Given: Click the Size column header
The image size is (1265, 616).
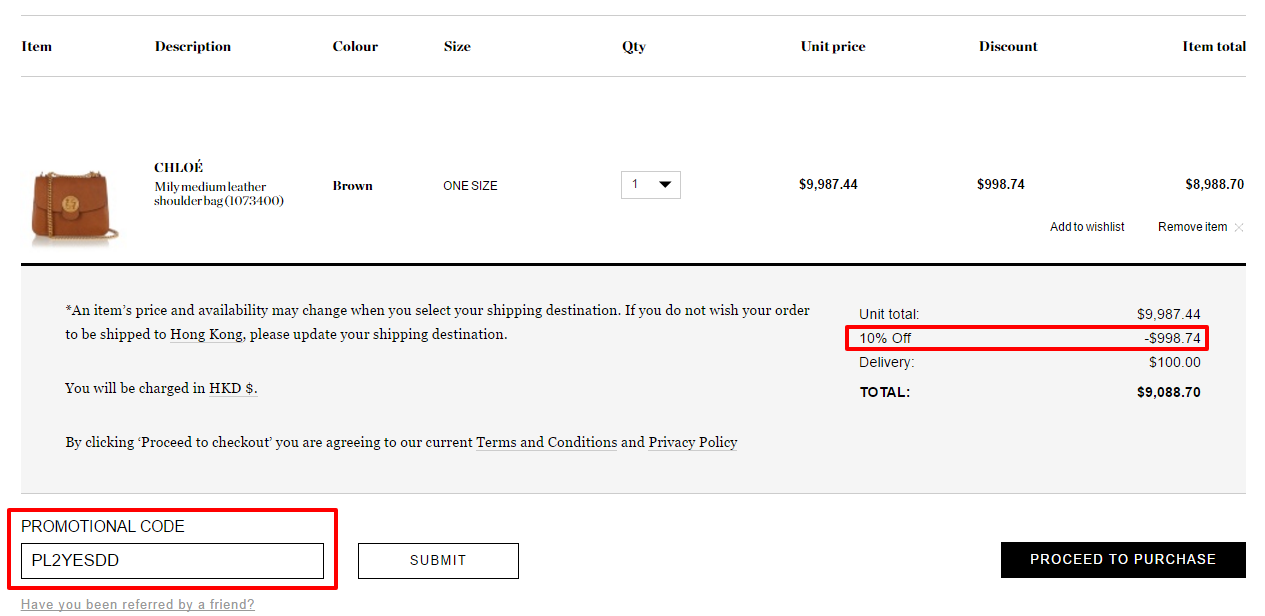Looking at the screenshot, I should (x=457, y=47).
